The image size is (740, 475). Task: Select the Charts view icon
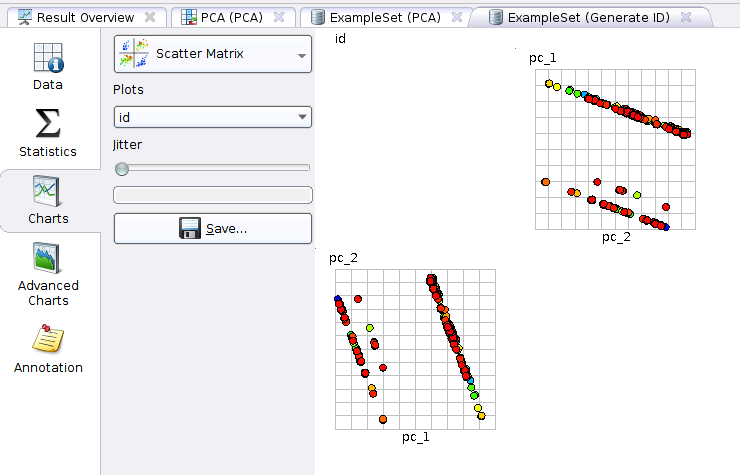48,190
